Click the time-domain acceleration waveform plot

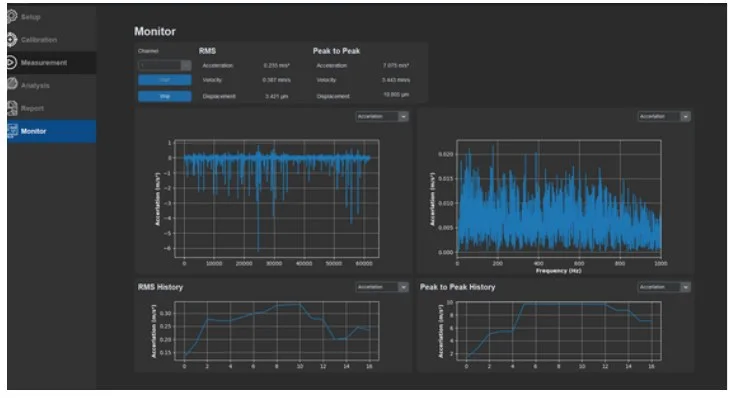tap(277, 199)
